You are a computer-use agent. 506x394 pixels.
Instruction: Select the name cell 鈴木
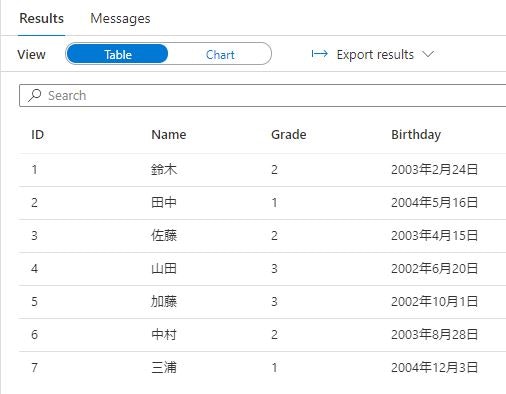pyautogui.click(x=164, y=169)
